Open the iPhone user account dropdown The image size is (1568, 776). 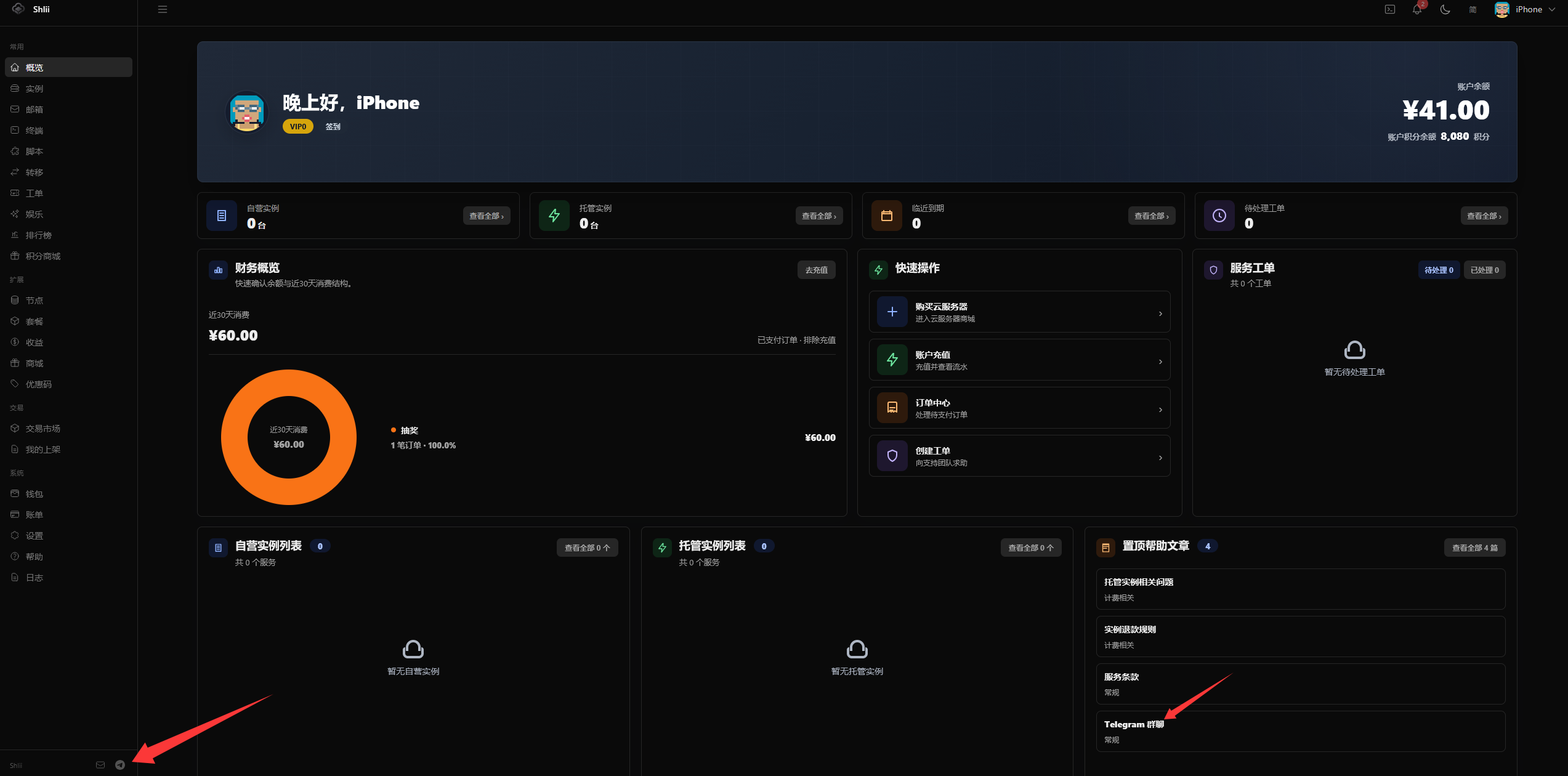1525,9
